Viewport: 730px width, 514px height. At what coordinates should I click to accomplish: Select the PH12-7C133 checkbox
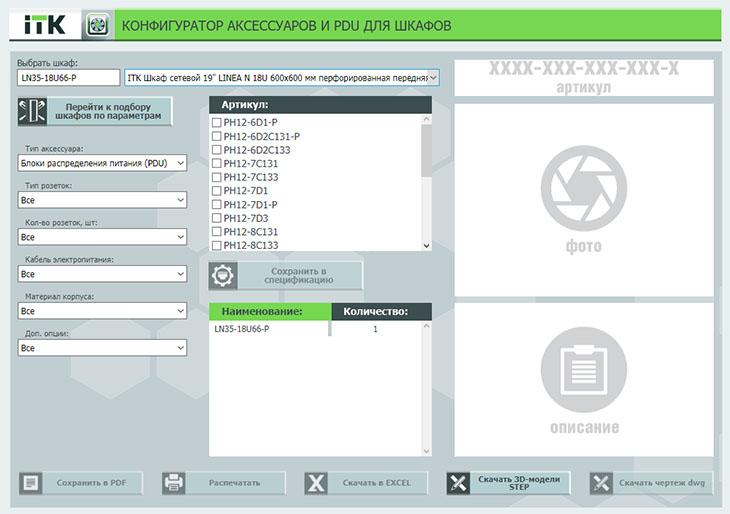(216, 177)
